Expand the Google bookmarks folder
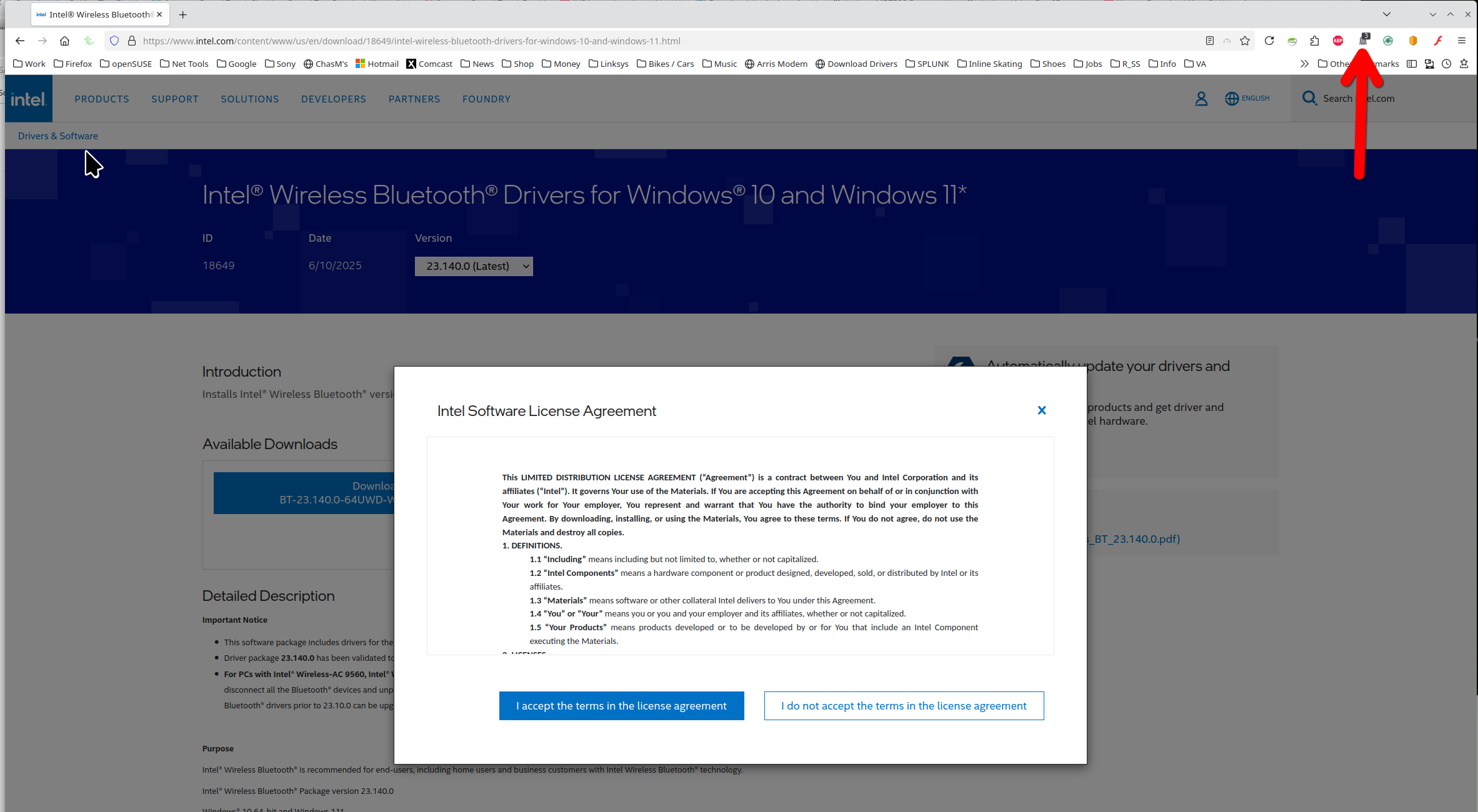 [x=236, y=64]
